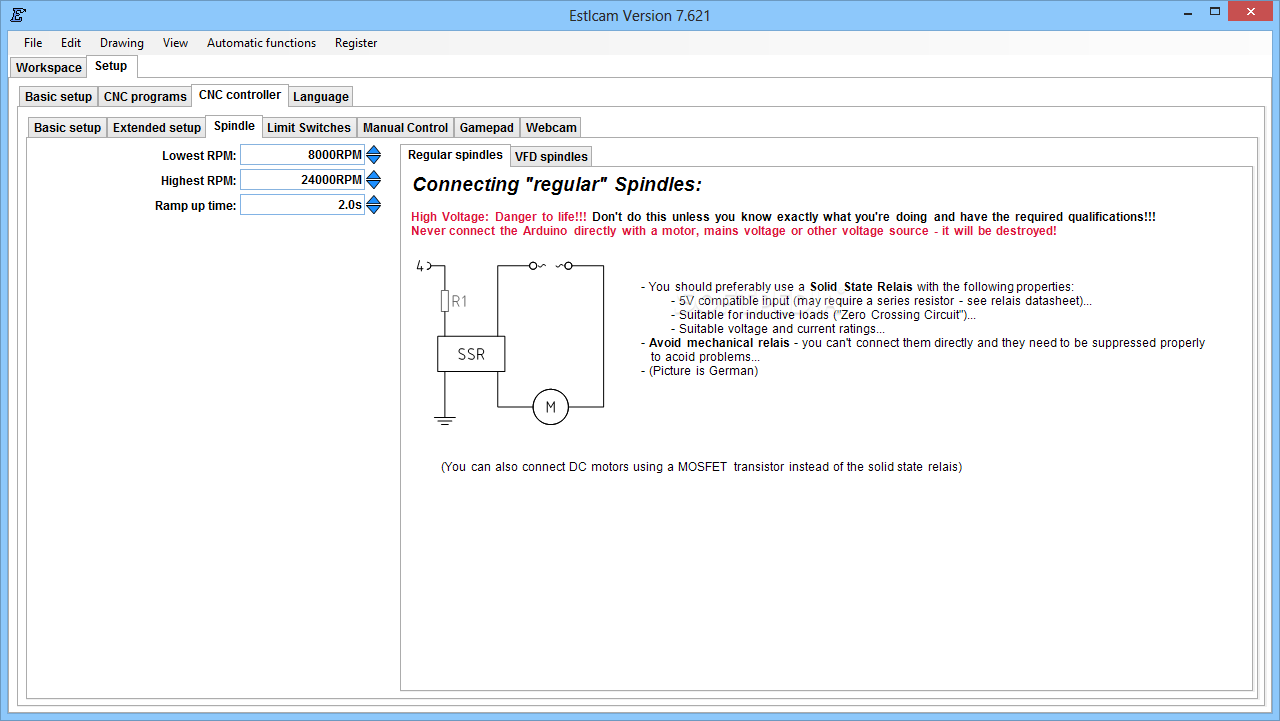Increase Ramp up time with up arrow
This screenshot has height=721, width=1280.
(x=373, y=200)
